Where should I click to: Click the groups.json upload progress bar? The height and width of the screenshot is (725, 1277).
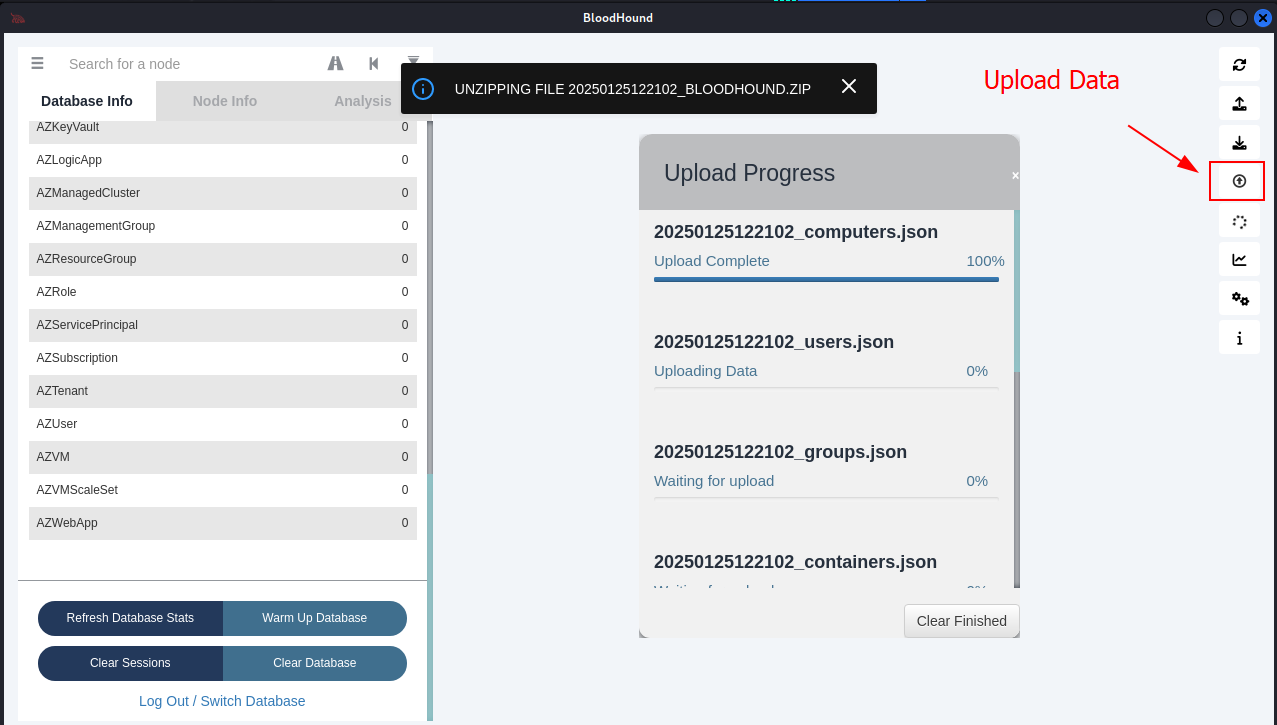[826, 498]
